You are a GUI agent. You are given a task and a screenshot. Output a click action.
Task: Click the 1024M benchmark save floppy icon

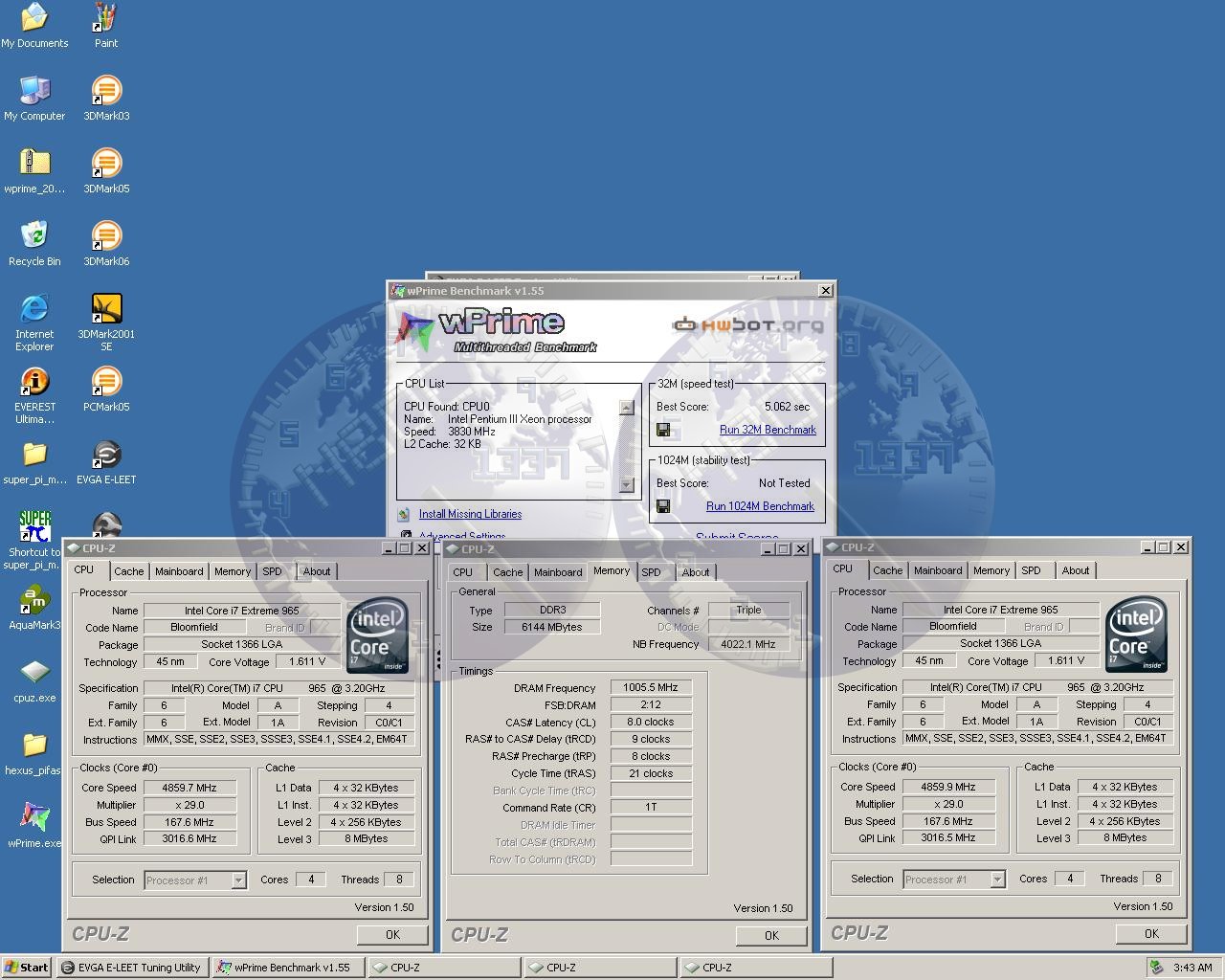point(662,506)
